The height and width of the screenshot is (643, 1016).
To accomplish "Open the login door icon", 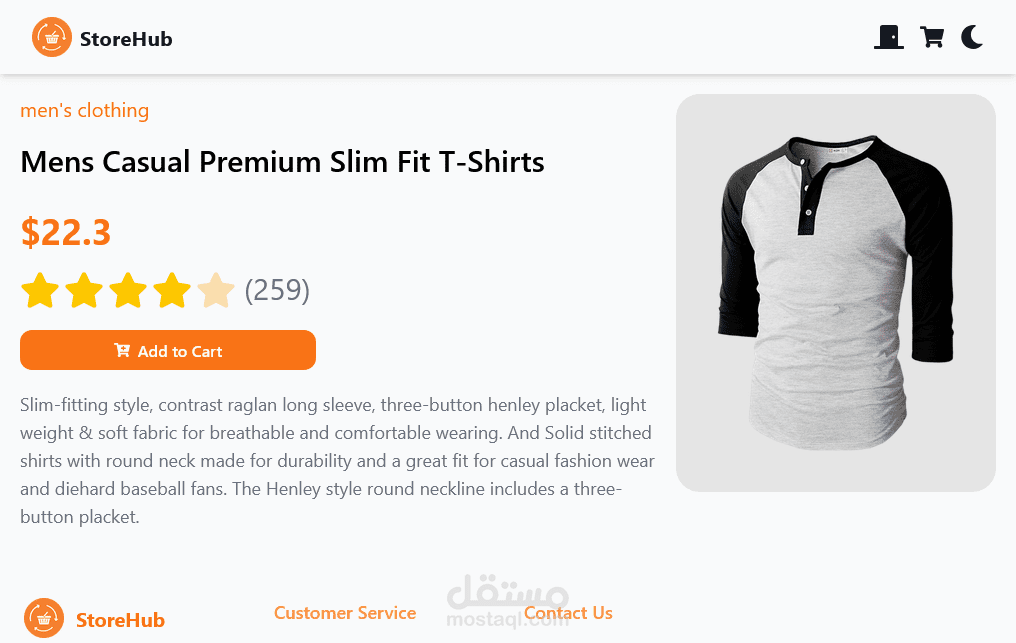I will [x=889, y=38].
